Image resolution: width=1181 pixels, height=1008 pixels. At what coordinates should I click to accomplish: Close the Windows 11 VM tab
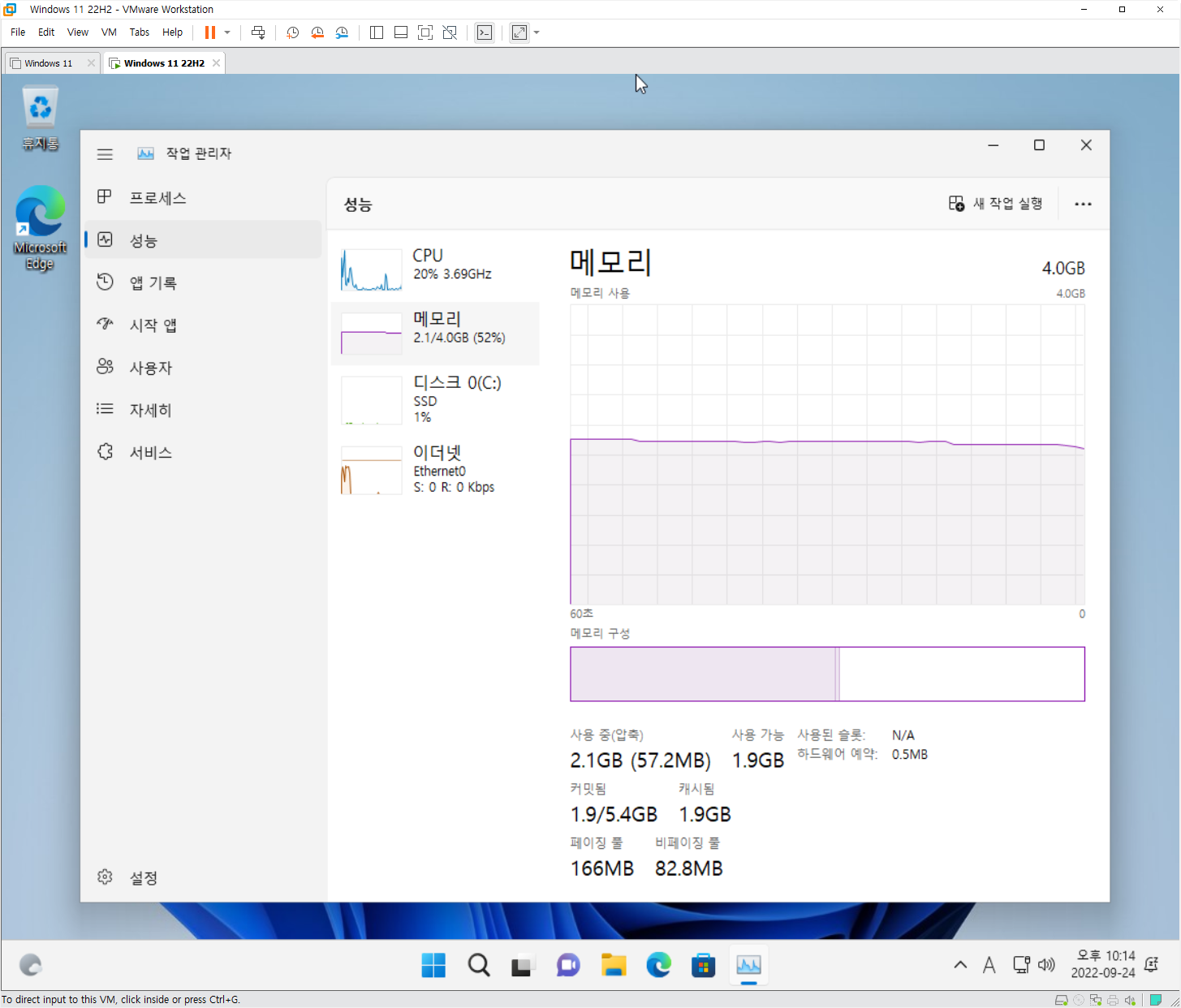coord(91,63)
